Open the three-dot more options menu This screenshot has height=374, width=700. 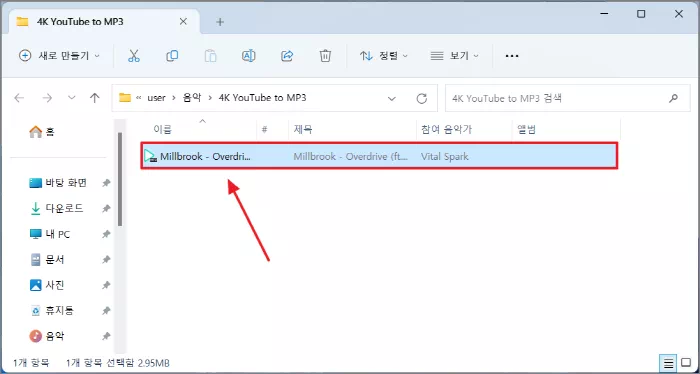pyautogui.click(x=512, y=56)
